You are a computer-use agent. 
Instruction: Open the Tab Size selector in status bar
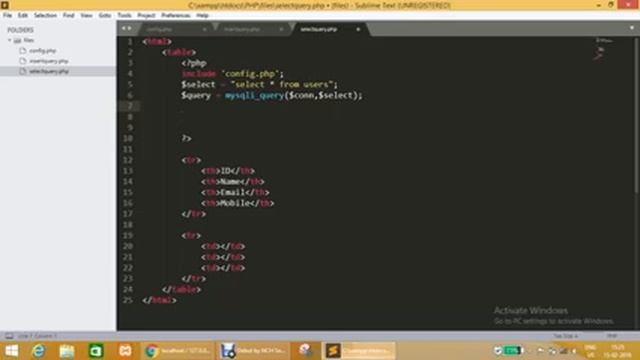[x=566, y=336]
